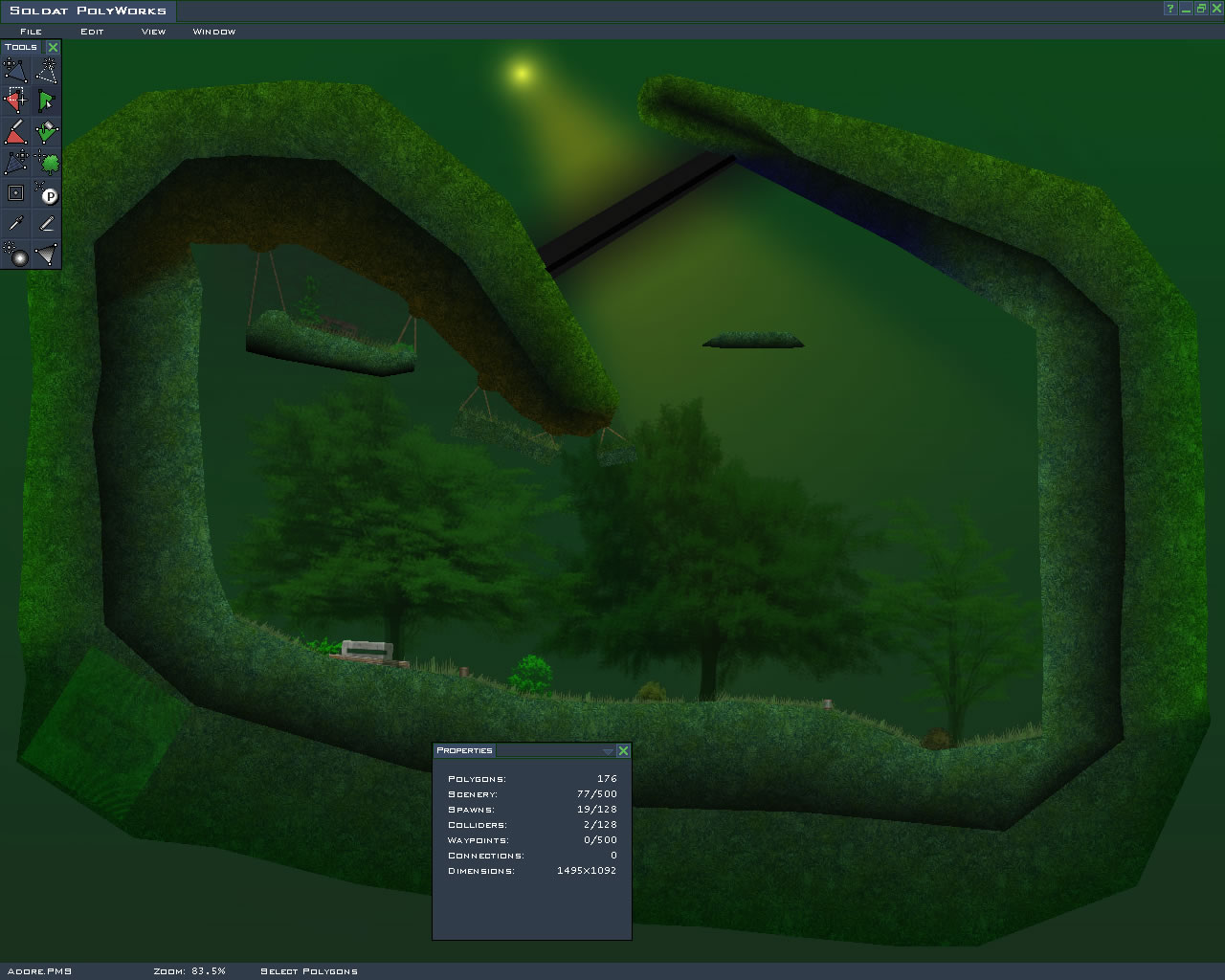The height and width of the screenshot is (980, 1225).
Task: Select the Sketch pencil tool
Action: coord(46,224)
